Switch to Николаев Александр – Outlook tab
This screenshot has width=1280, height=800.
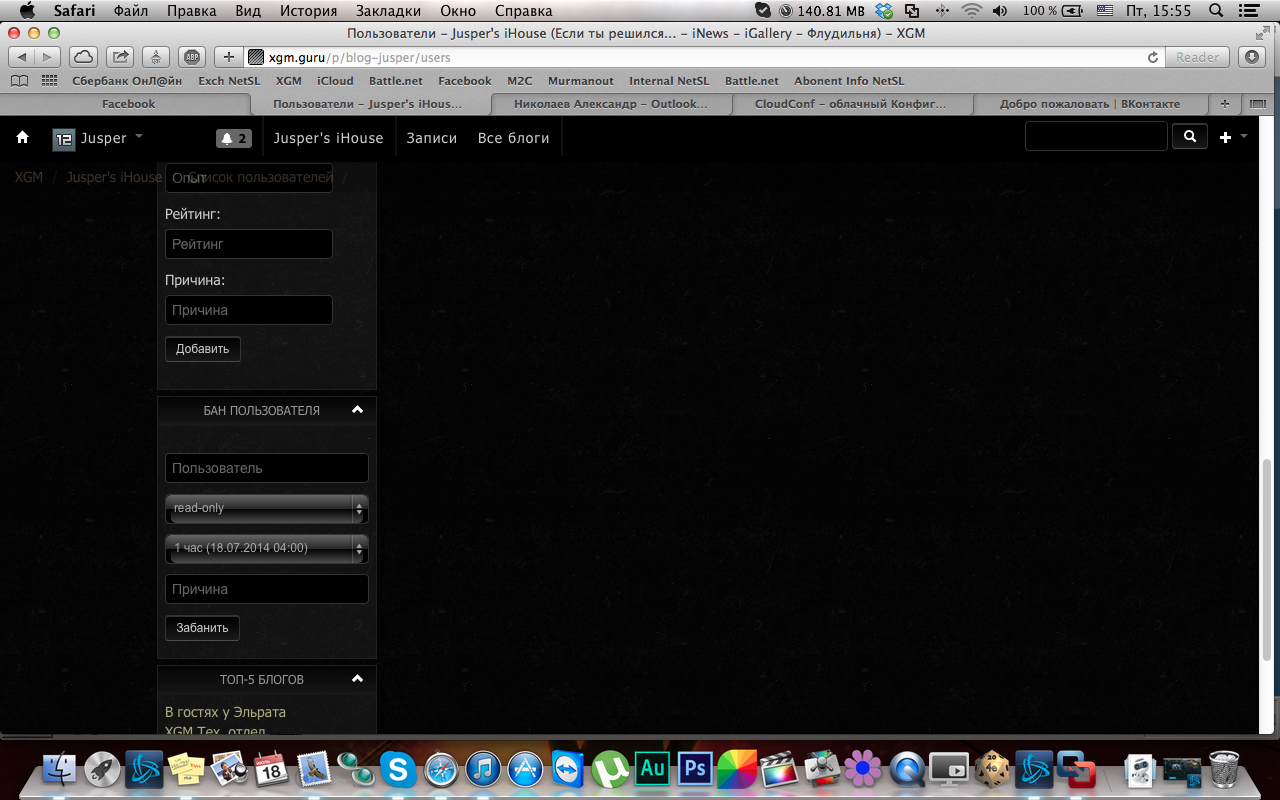tap(610, 103)
